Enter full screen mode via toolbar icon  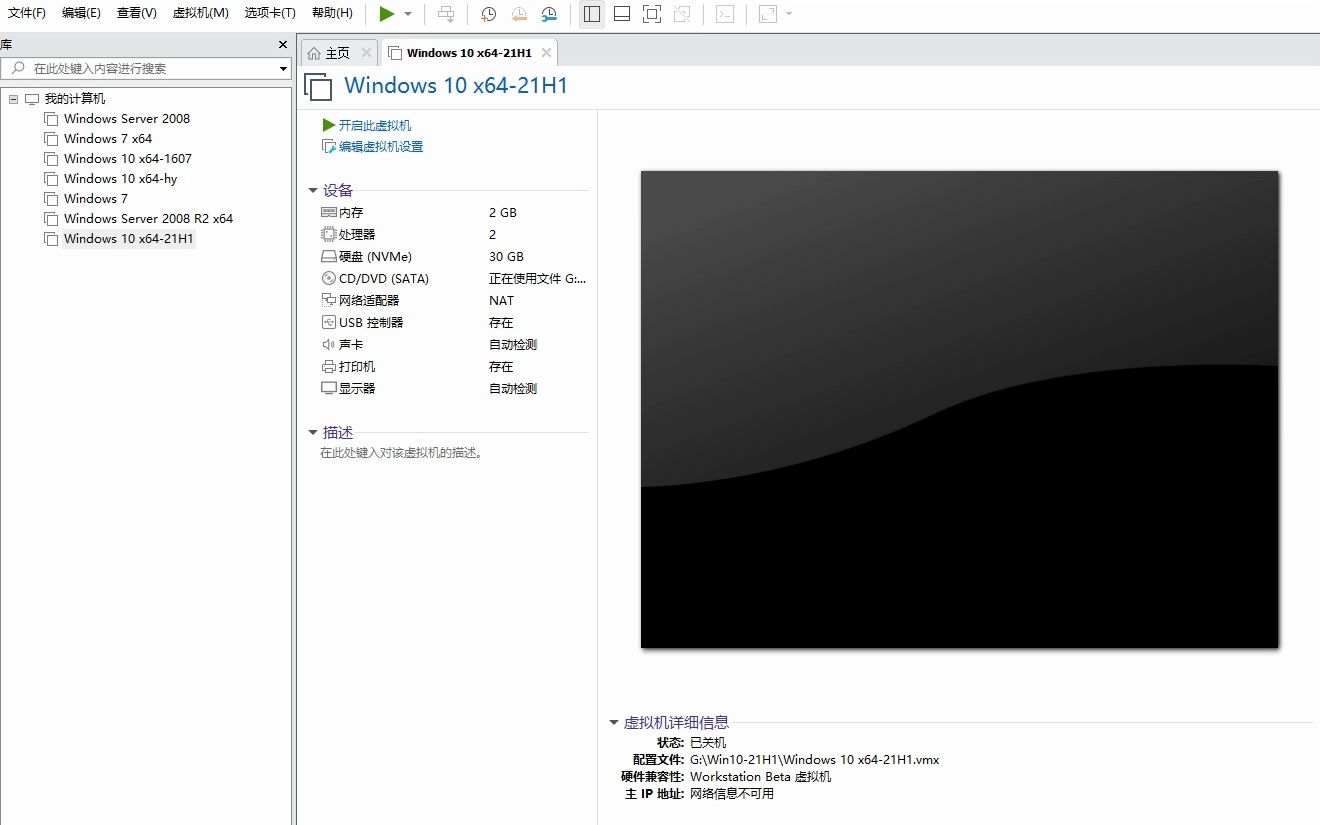pos(651,13)
